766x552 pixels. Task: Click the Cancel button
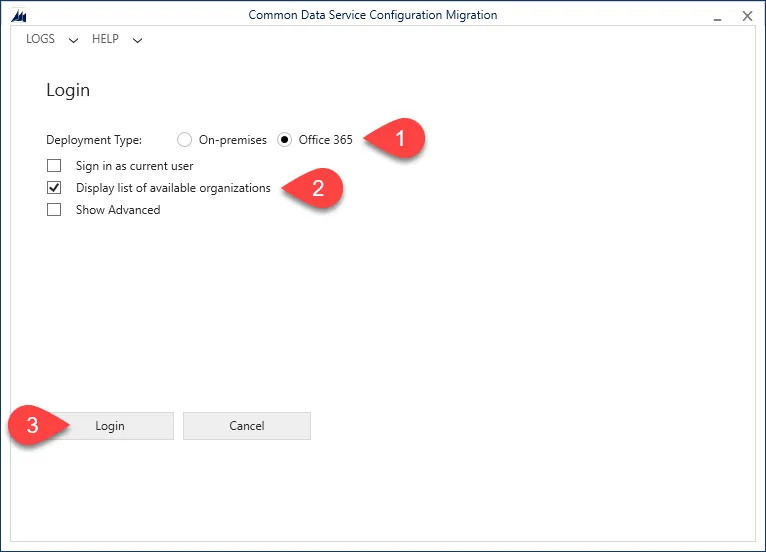click(247, 426)
